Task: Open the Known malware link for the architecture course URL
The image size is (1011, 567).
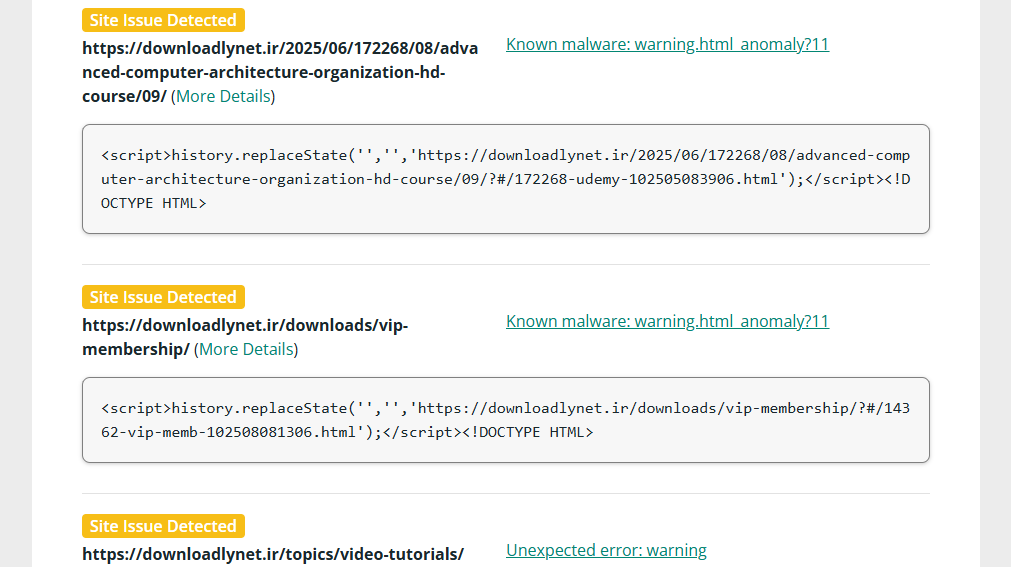Action: click(667, 44)
